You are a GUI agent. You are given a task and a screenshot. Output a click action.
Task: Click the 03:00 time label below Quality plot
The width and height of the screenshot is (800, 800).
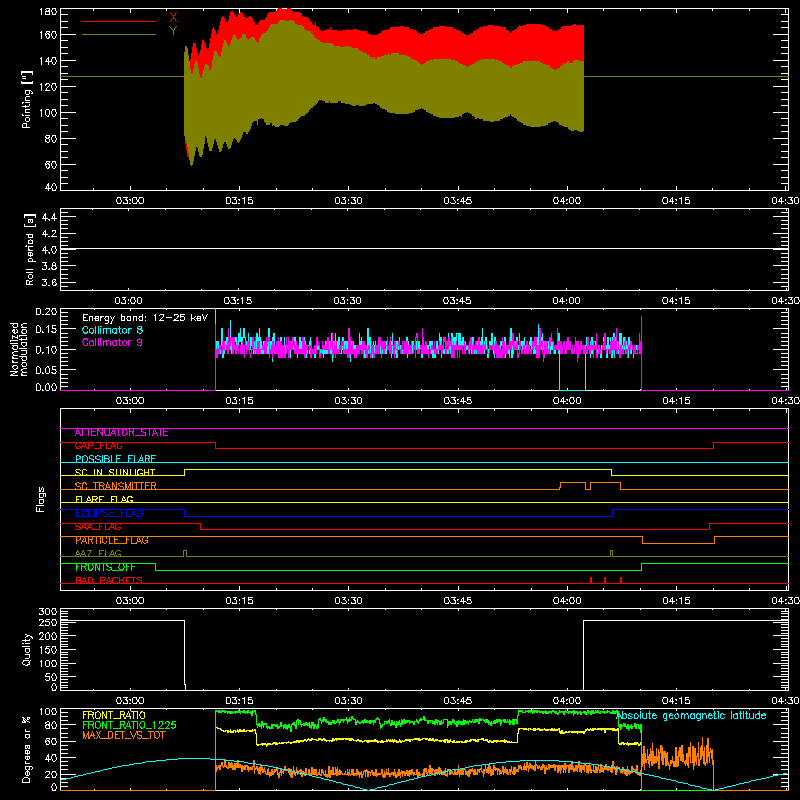[130, 701]
